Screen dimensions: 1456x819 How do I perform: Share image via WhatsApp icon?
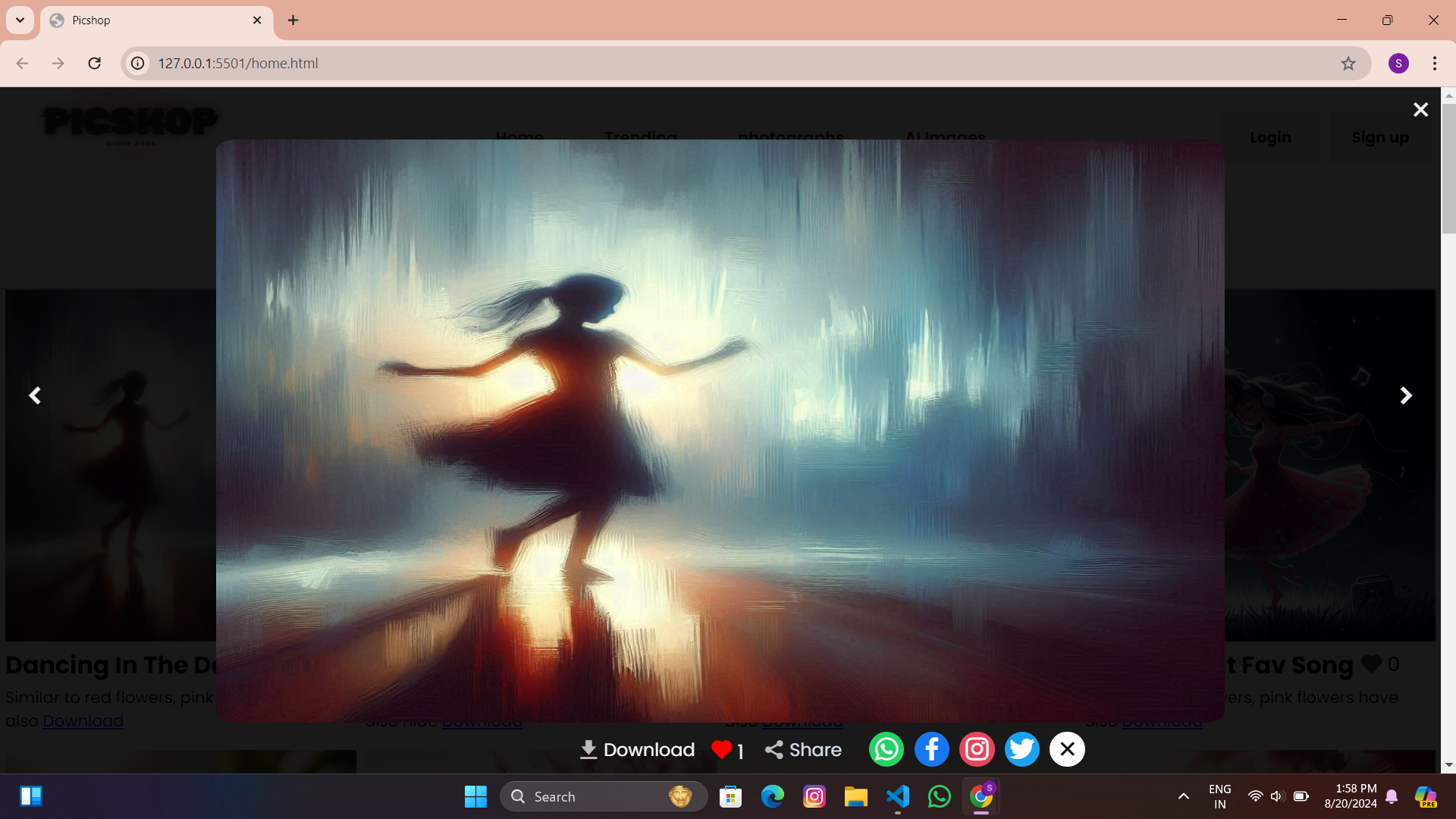(886, 749)
